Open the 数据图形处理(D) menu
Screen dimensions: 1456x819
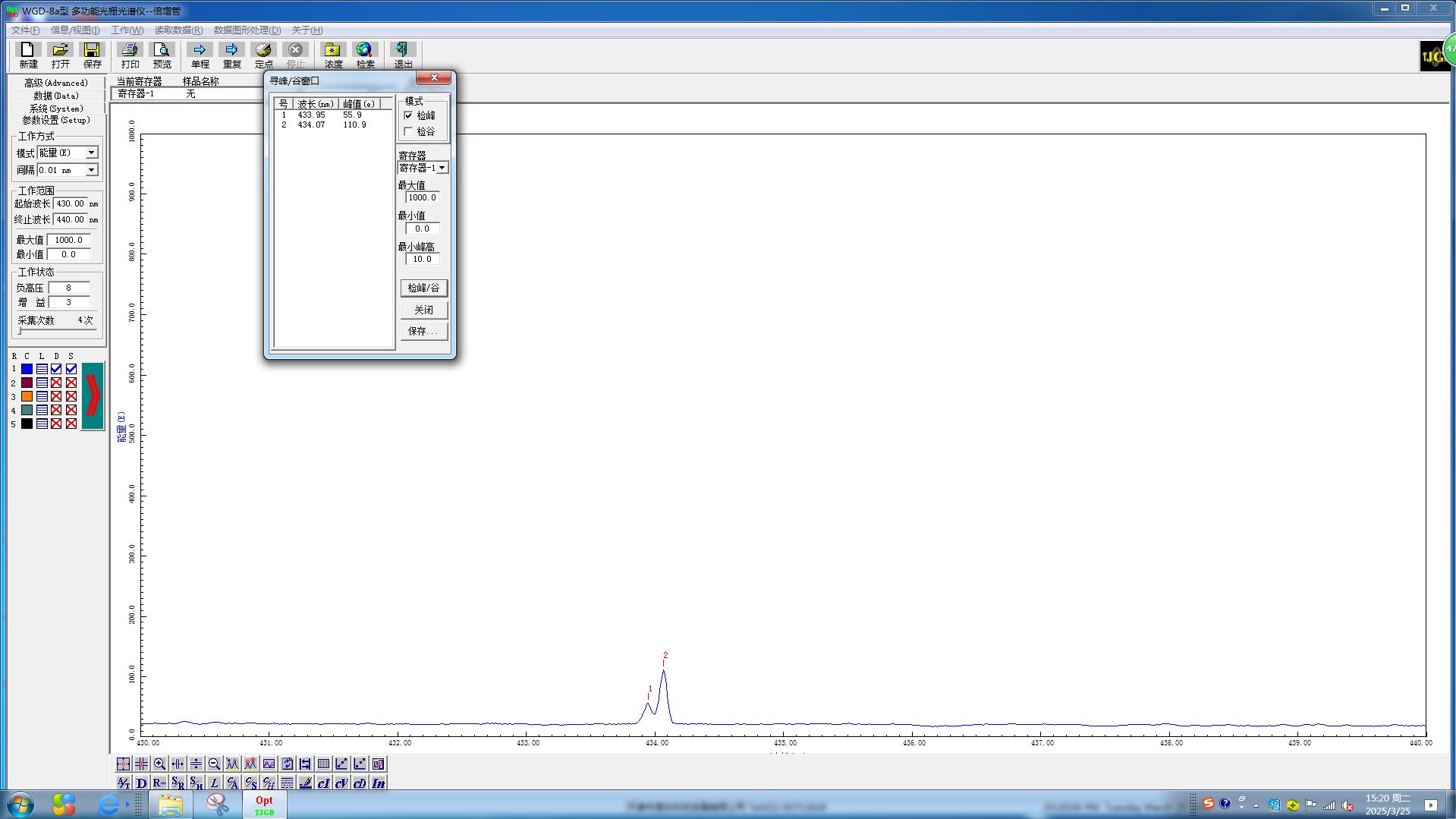tap(247, 30)
